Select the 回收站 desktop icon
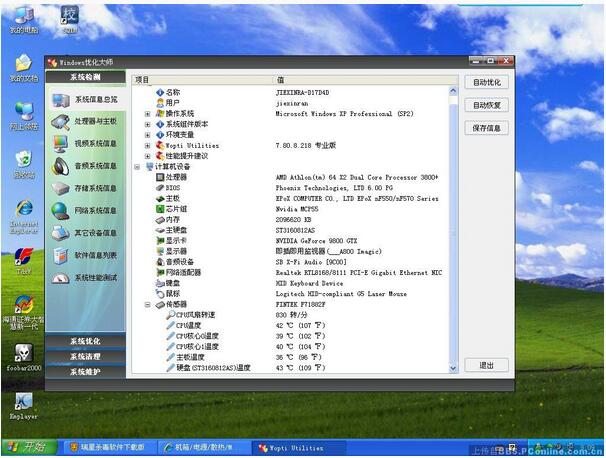Screen dimensions: 606x458 point(24,164)
